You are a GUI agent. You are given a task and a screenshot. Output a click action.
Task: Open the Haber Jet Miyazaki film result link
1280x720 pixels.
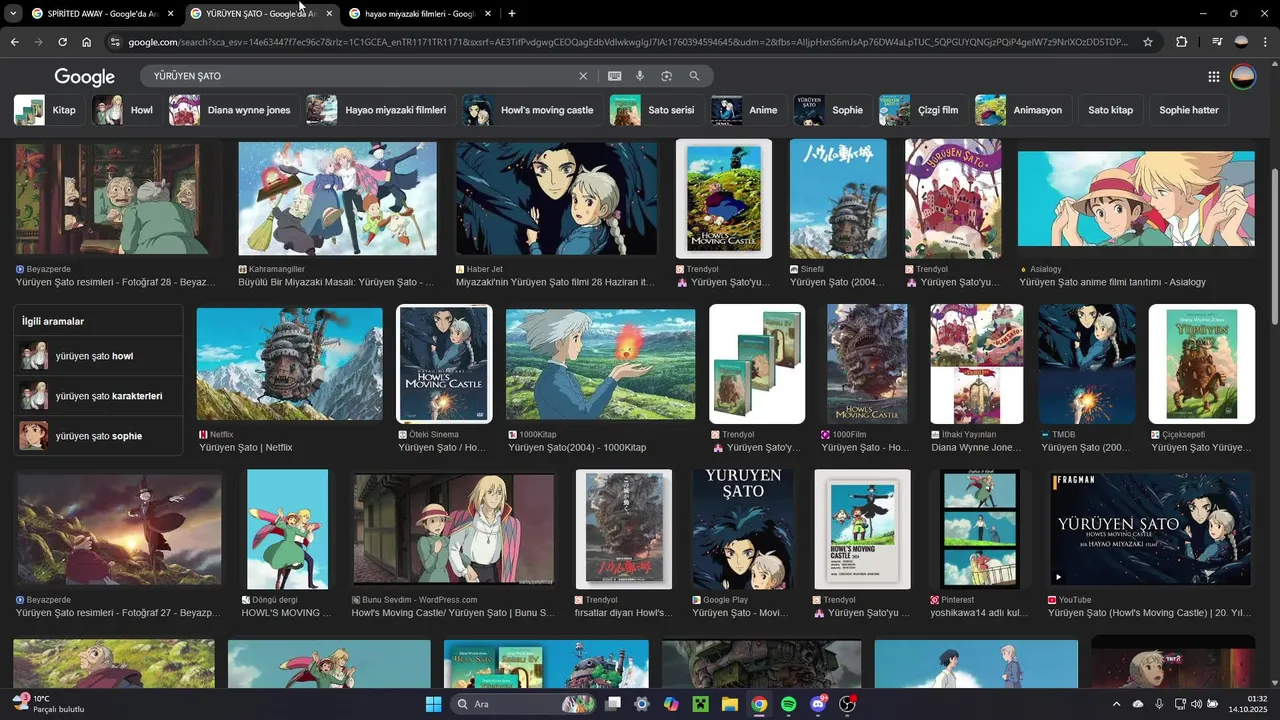tap(555, 282)
